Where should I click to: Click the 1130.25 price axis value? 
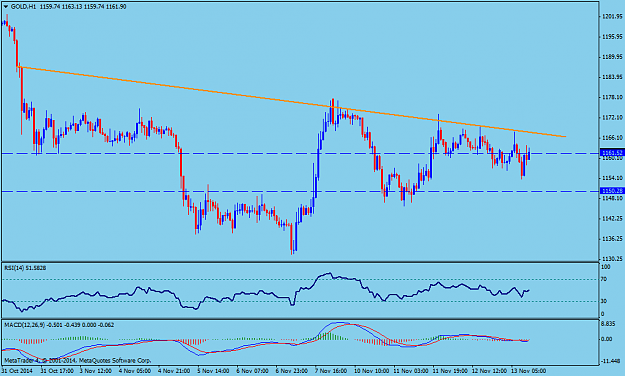coord(612,259)
